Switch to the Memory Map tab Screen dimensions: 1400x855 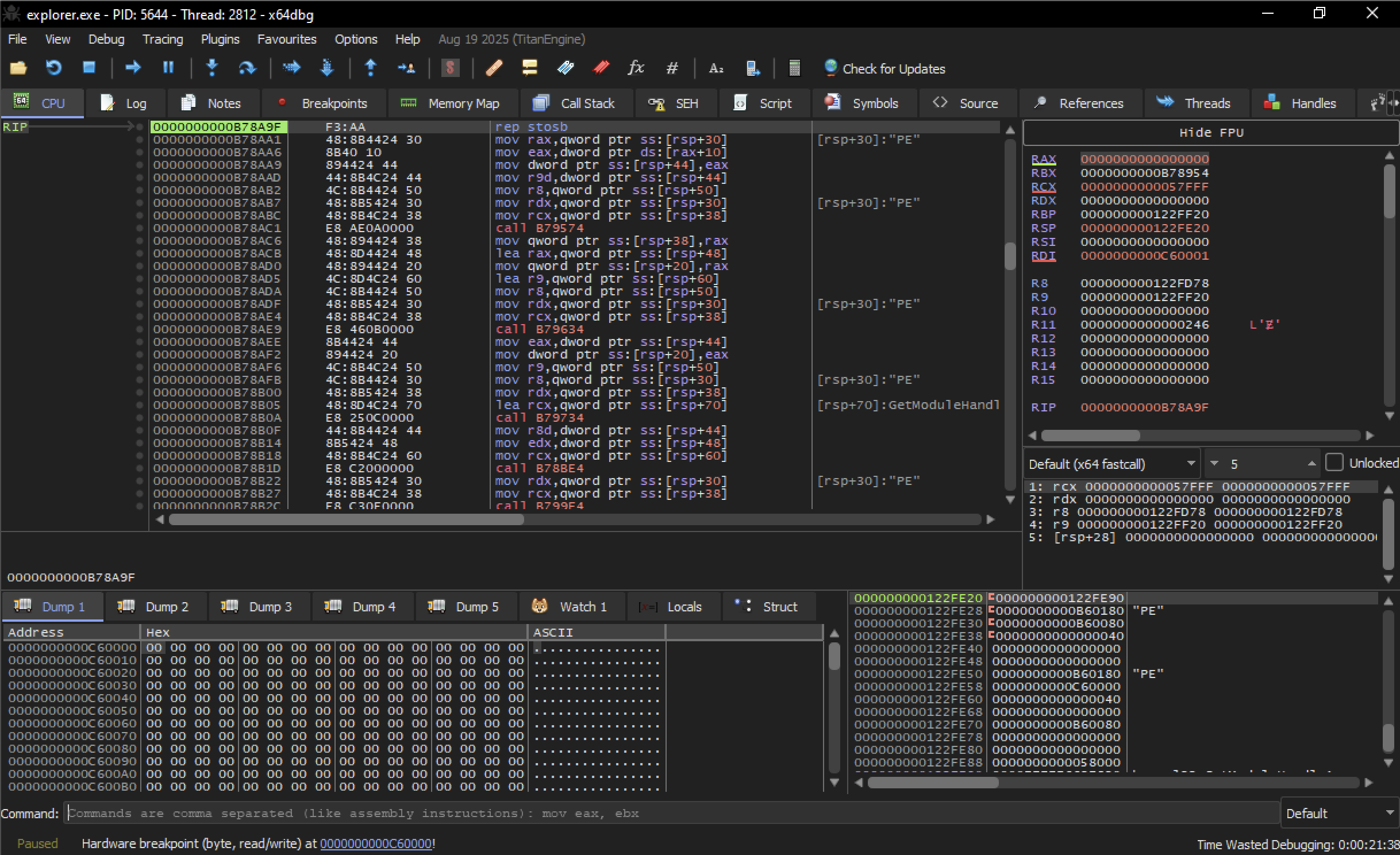point(452,103)
